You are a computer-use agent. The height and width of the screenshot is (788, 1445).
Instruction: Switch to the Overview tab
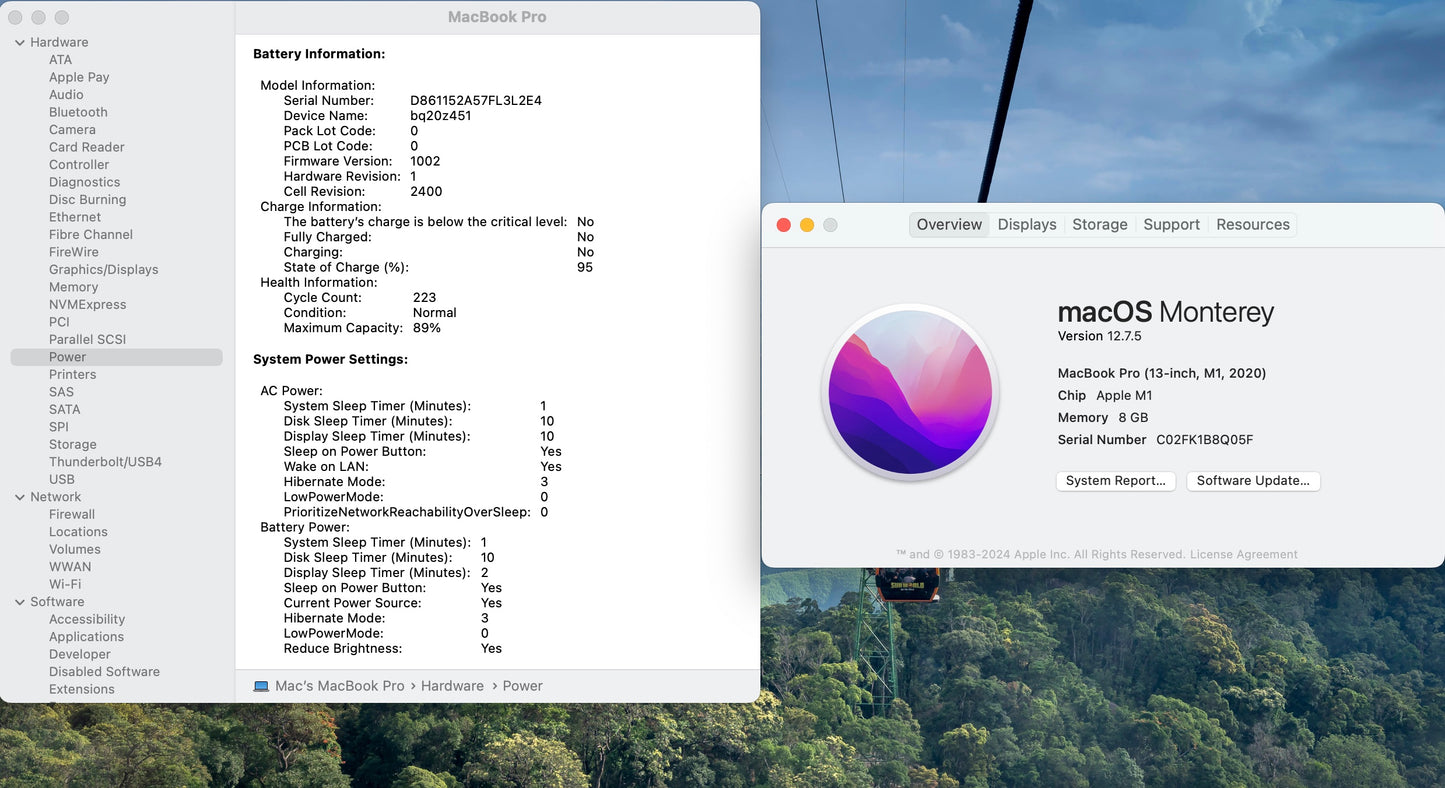[x=949, y=225]
